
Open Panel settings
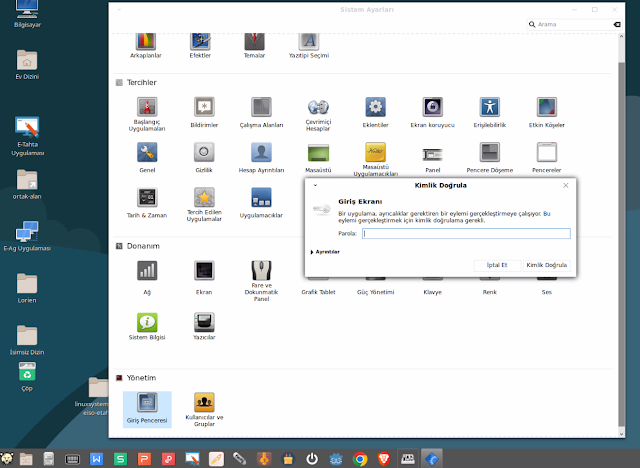[x=433, y=159]
